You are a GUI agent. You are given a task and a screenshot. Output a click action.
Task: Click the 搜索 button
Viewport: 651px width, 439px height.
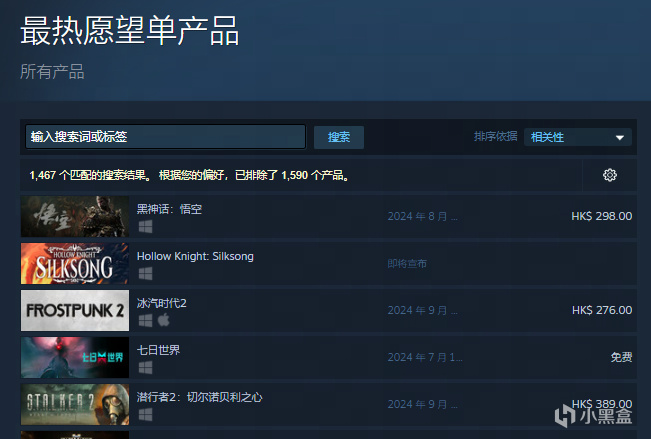(x=339, y=137)
